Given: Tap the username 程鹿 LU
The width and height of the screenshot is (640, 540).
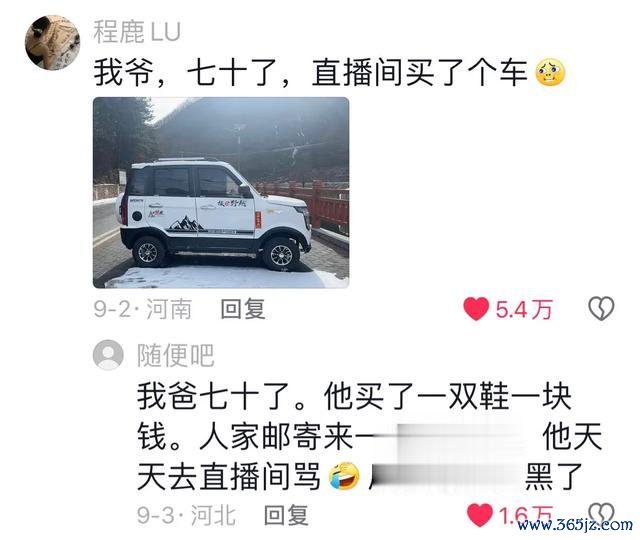Looking at the screenshot, I should click(x=137, y=31).
